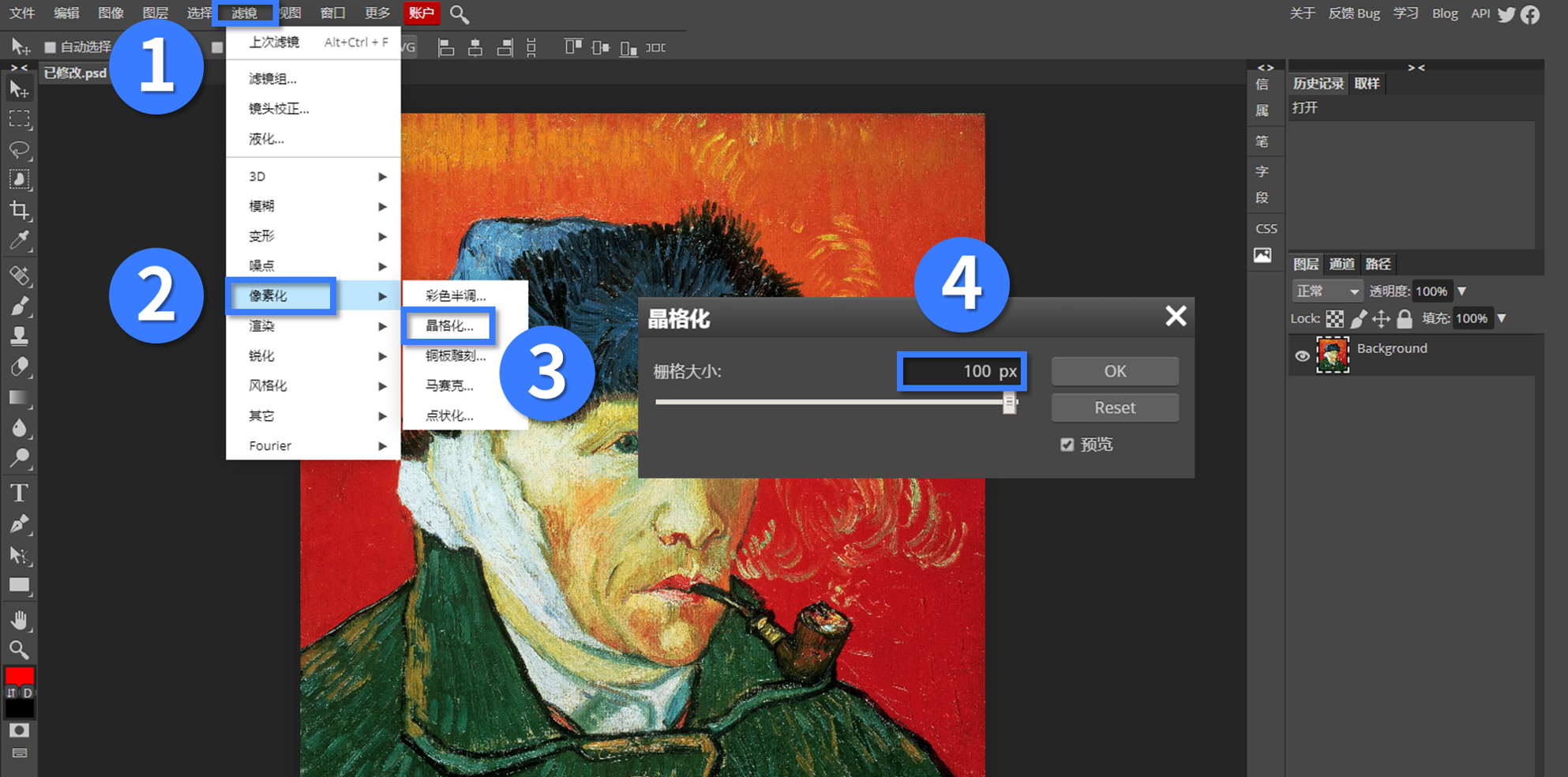The width and height of the screenshot is (1568, 777).
Task: Click the black background color swatch
Action: tap(19, 708)
